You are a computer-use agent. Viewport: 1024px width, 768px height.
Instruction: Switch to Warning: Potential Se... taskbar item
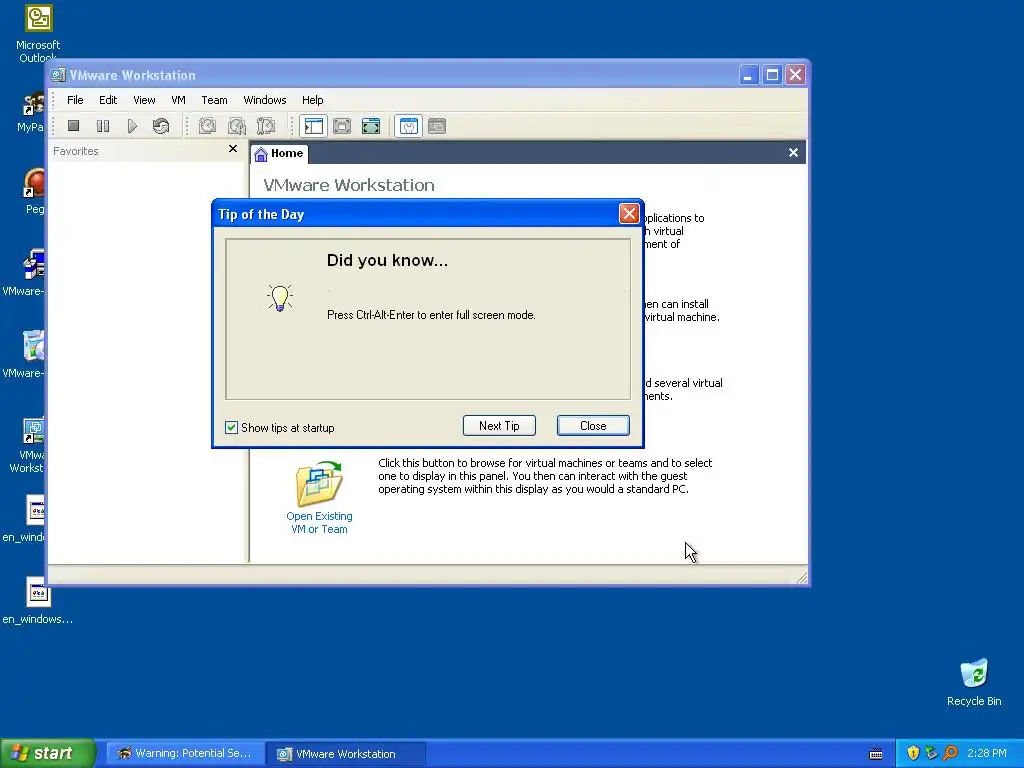pos(185,754)
